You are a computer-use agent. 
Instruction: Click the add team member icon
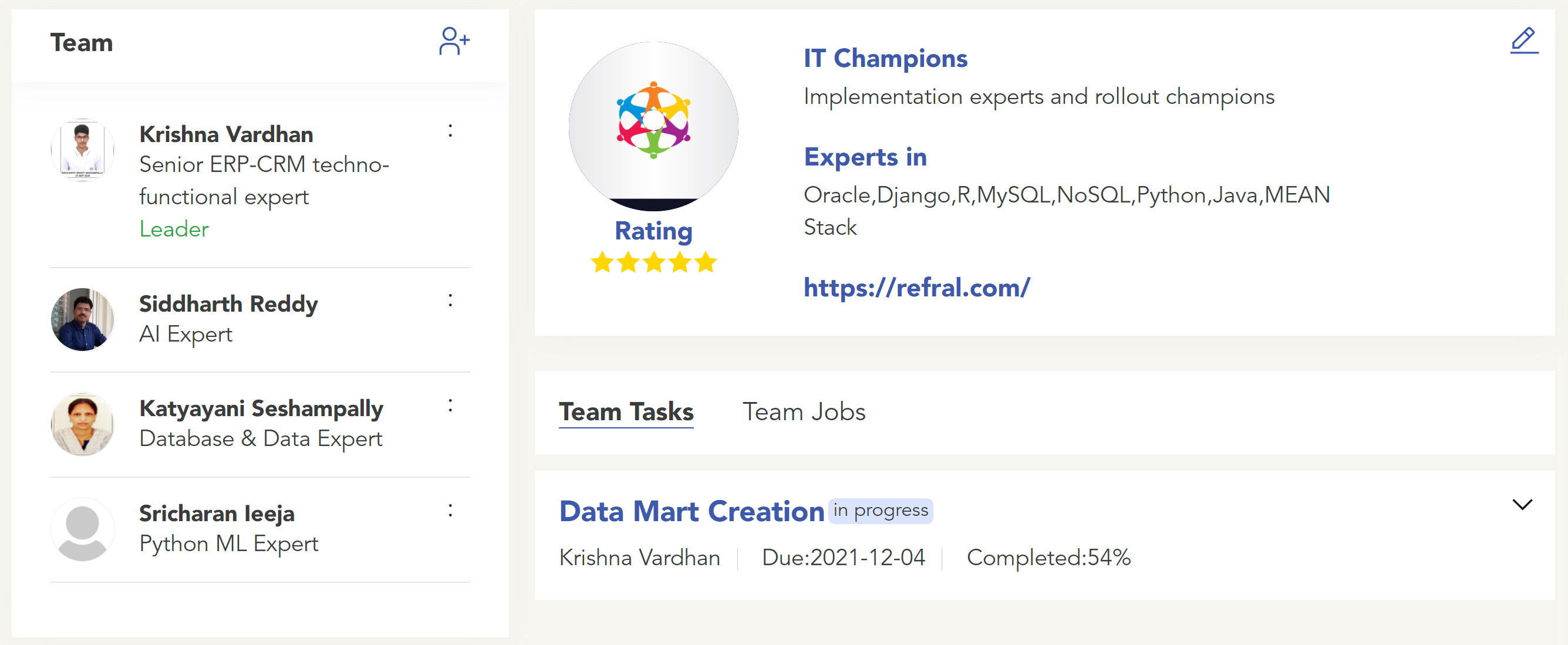(x=453, y=42)
